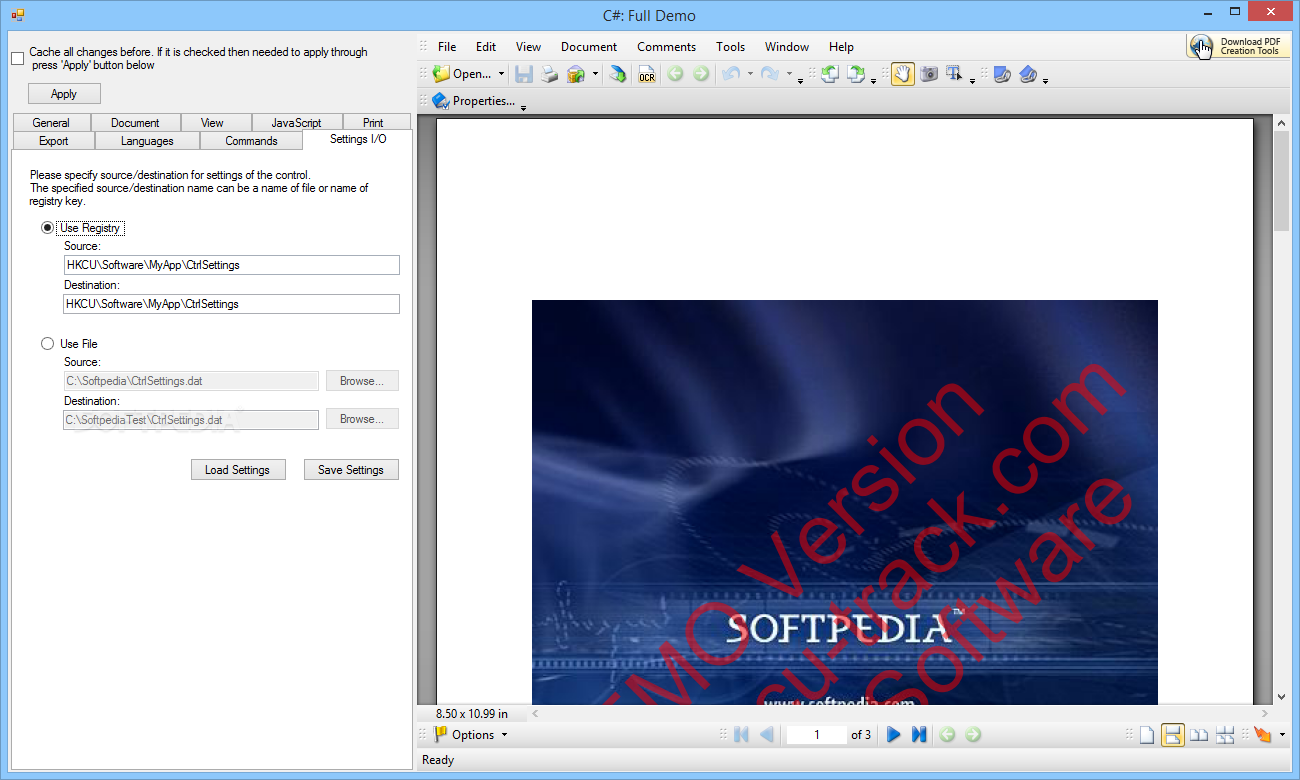Select the Text selection tool

(x=955, y=74)
